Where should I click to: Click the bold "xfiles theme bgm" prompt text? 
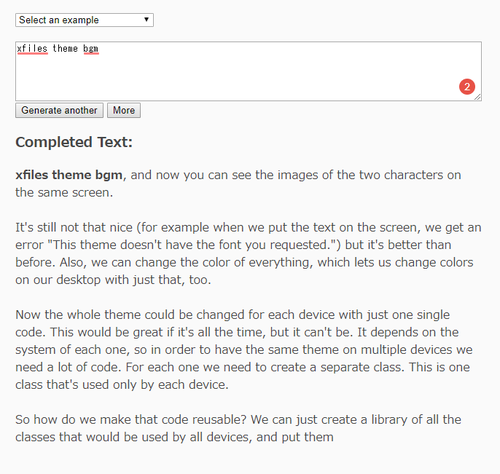coord(69,175)
